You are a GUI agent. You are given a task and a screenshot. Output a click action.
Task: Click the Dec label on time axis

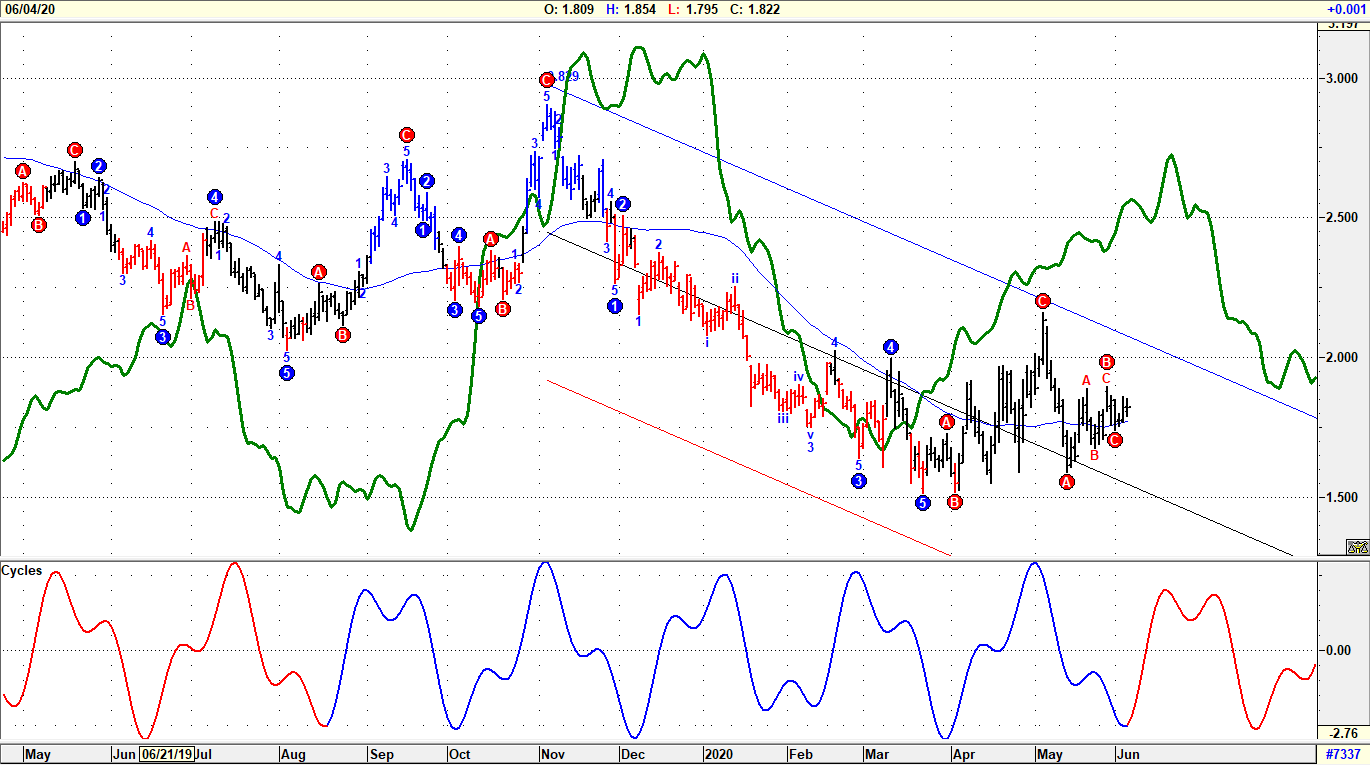tap(633, 754)
